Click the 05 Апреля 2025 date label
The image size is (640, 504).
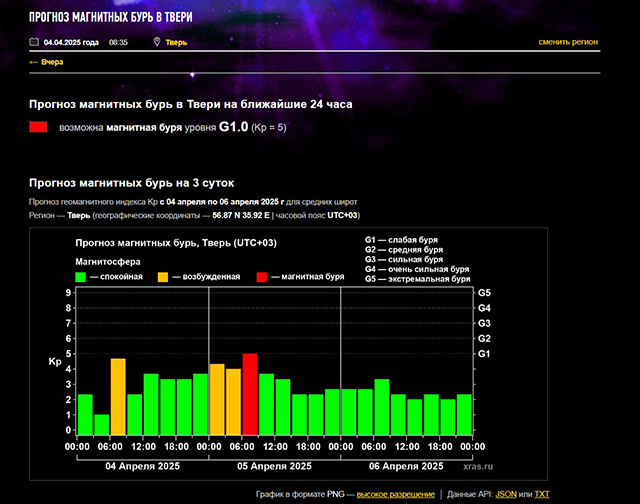click(274, 466)
